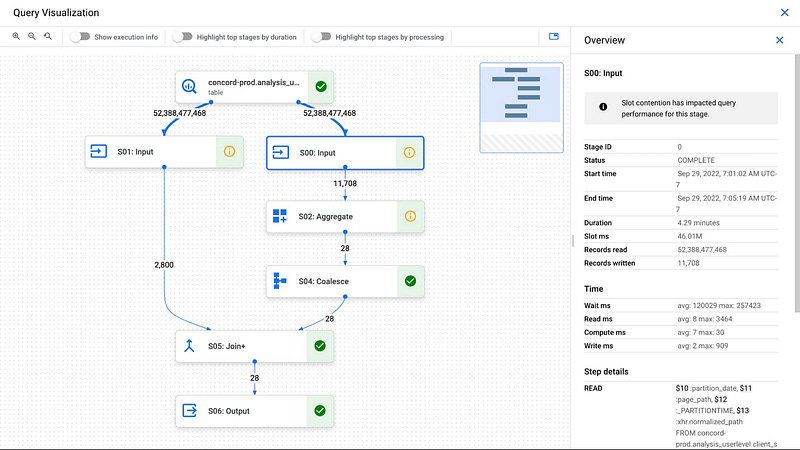Image resolution: width=800 pixels, height=450 pixels.
Task: Click the panel divider handle
Action: (x=572, y=240)
